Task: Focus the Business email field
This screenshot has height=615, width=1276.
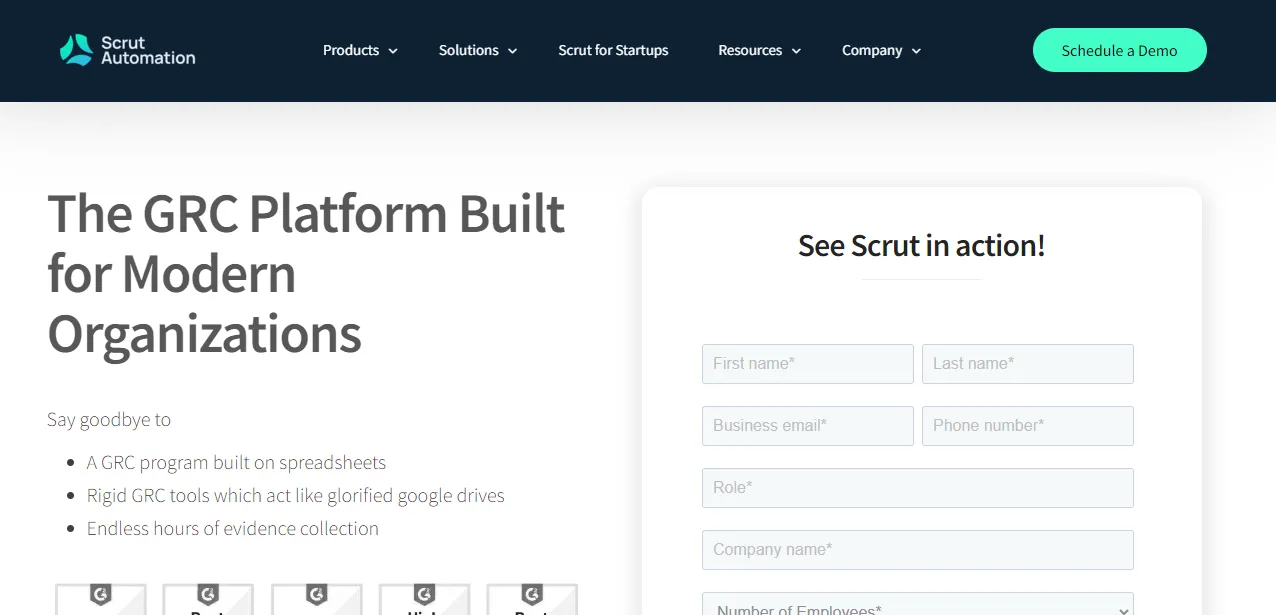Action: coord(808,426)
